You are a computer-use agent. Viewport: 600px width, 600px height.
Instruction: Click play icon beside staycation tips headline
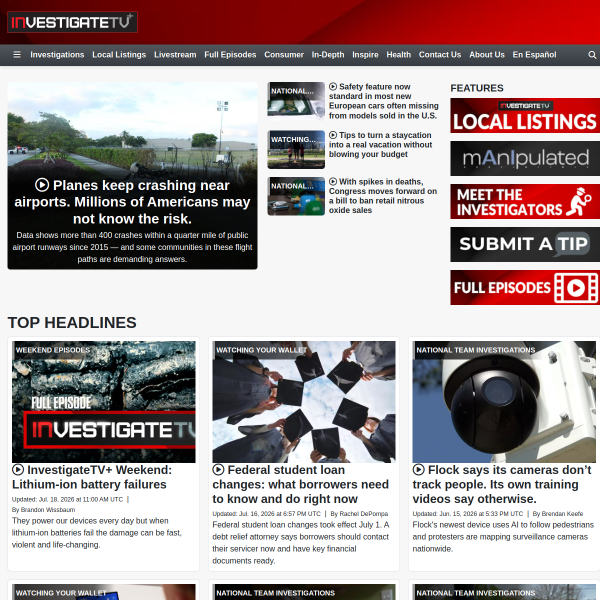[x=333, y=135]
